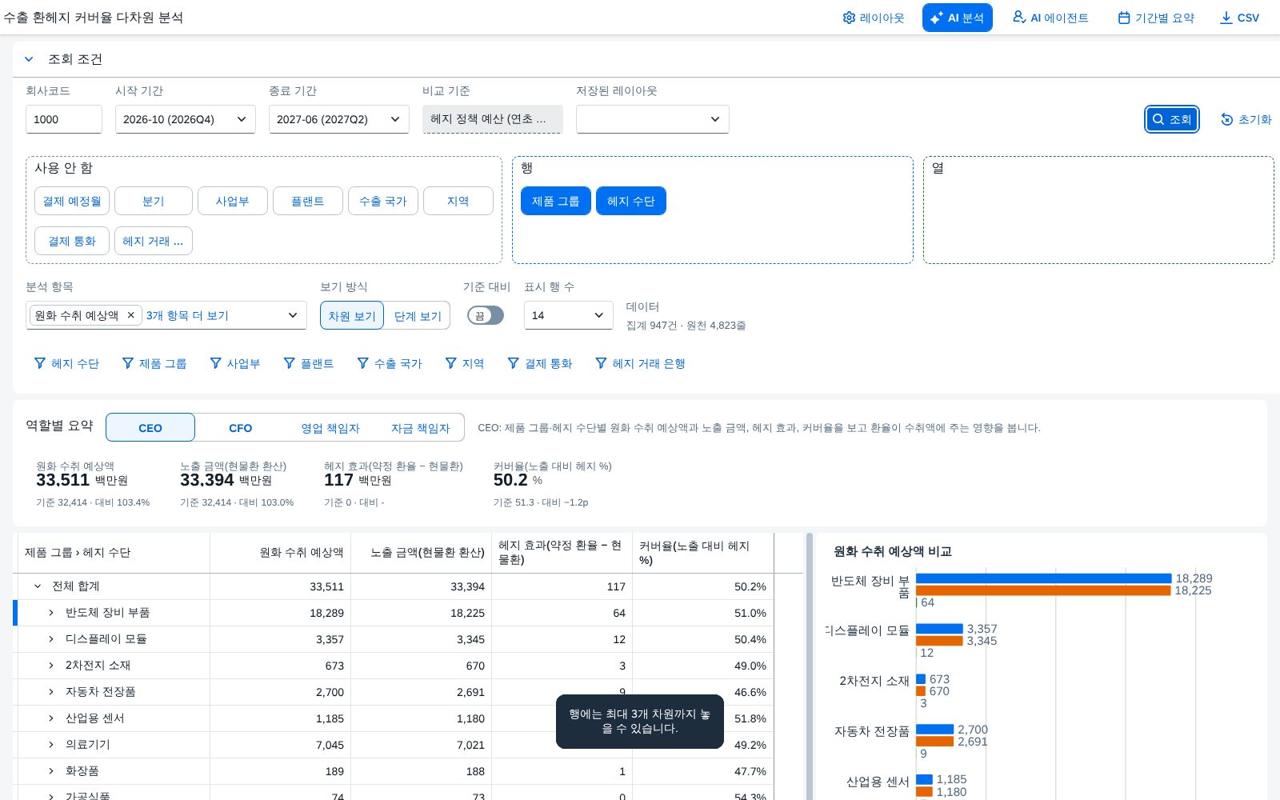Switch to the 영업 책임자 role tab

click(330, 428)
